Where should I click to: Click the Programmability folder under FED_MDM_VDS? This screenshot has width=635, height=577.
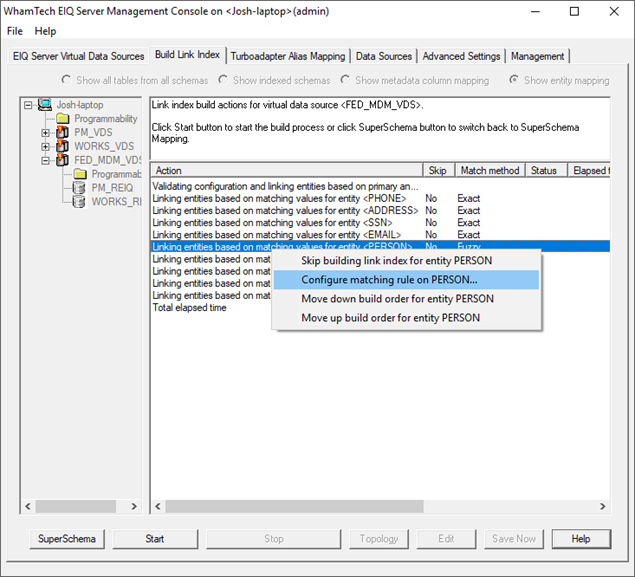click(x=80, y=174)
